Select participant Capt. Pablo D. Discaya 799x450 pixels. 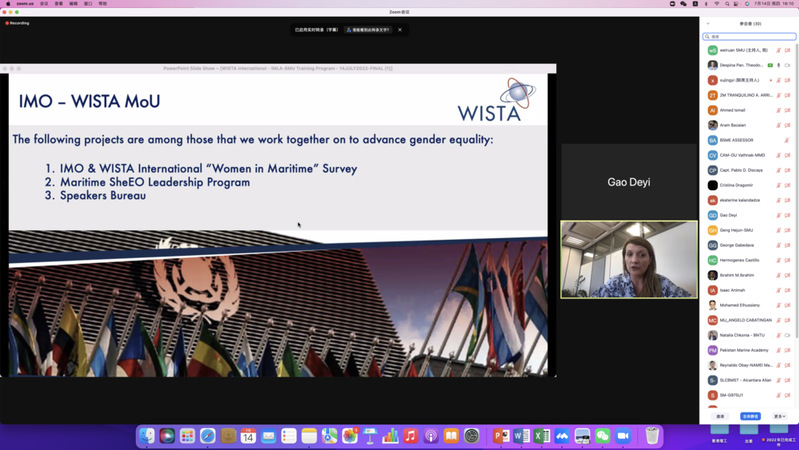(x=749, y=170)
